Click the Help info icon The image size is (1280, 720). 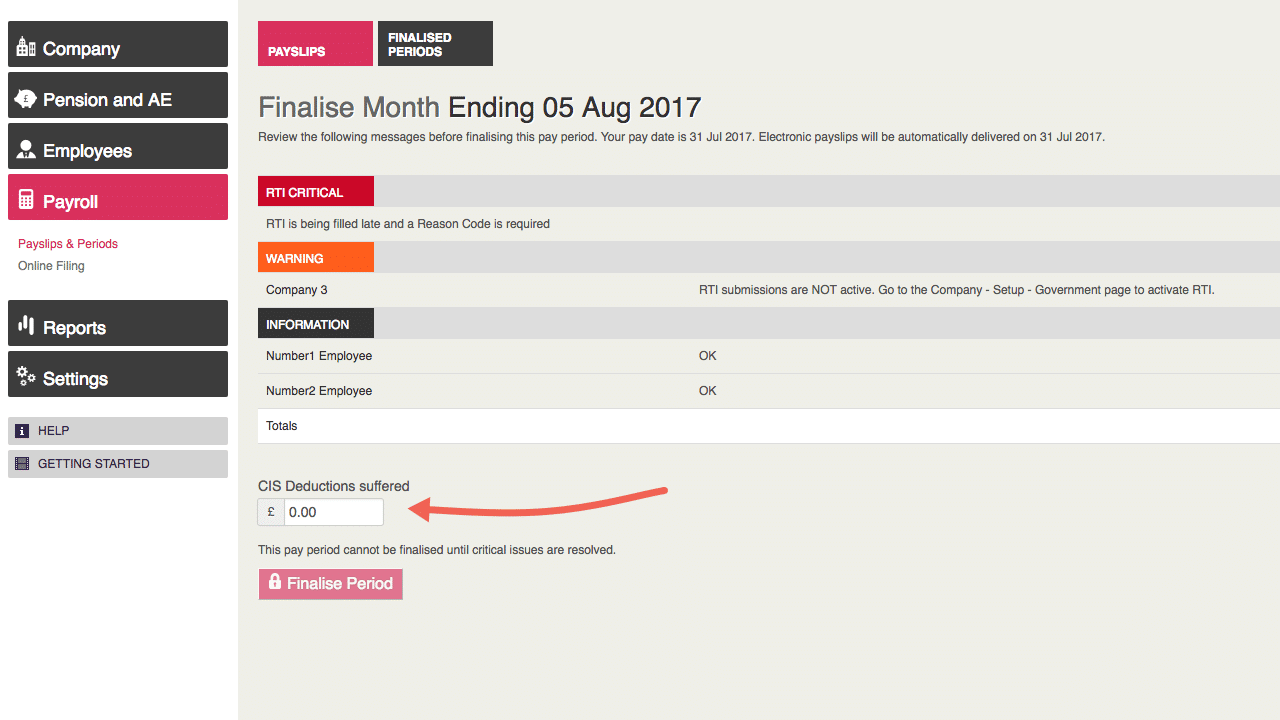click(22, 431)
